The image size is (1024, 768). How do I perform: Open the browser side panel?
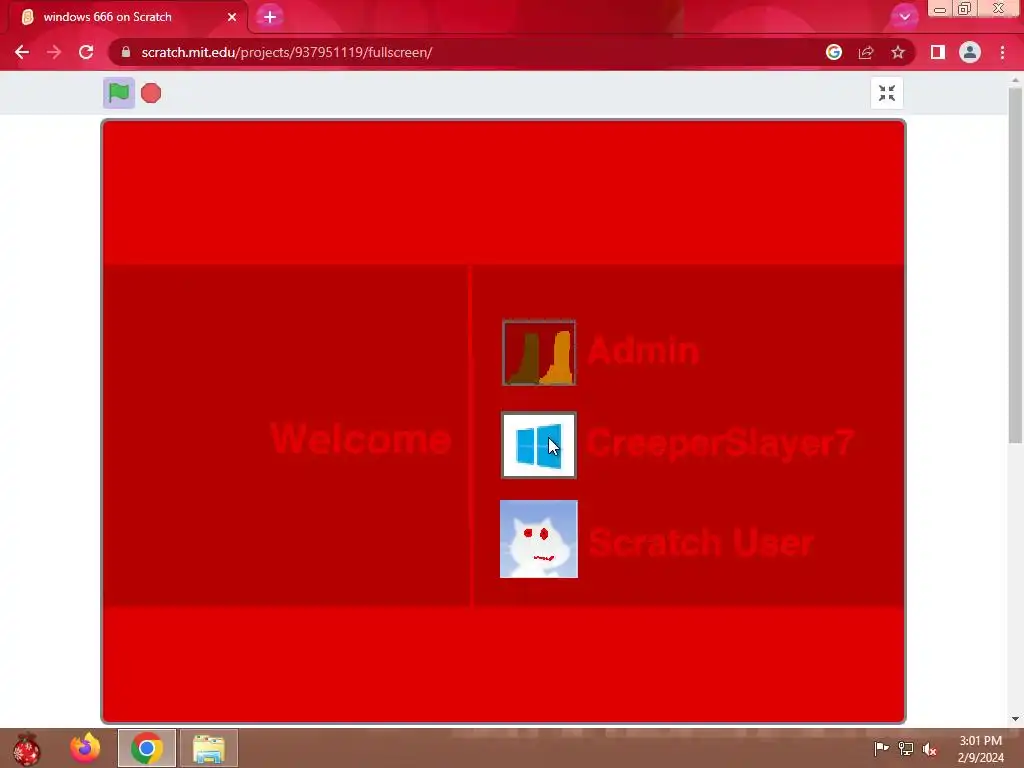click(938, 52)
